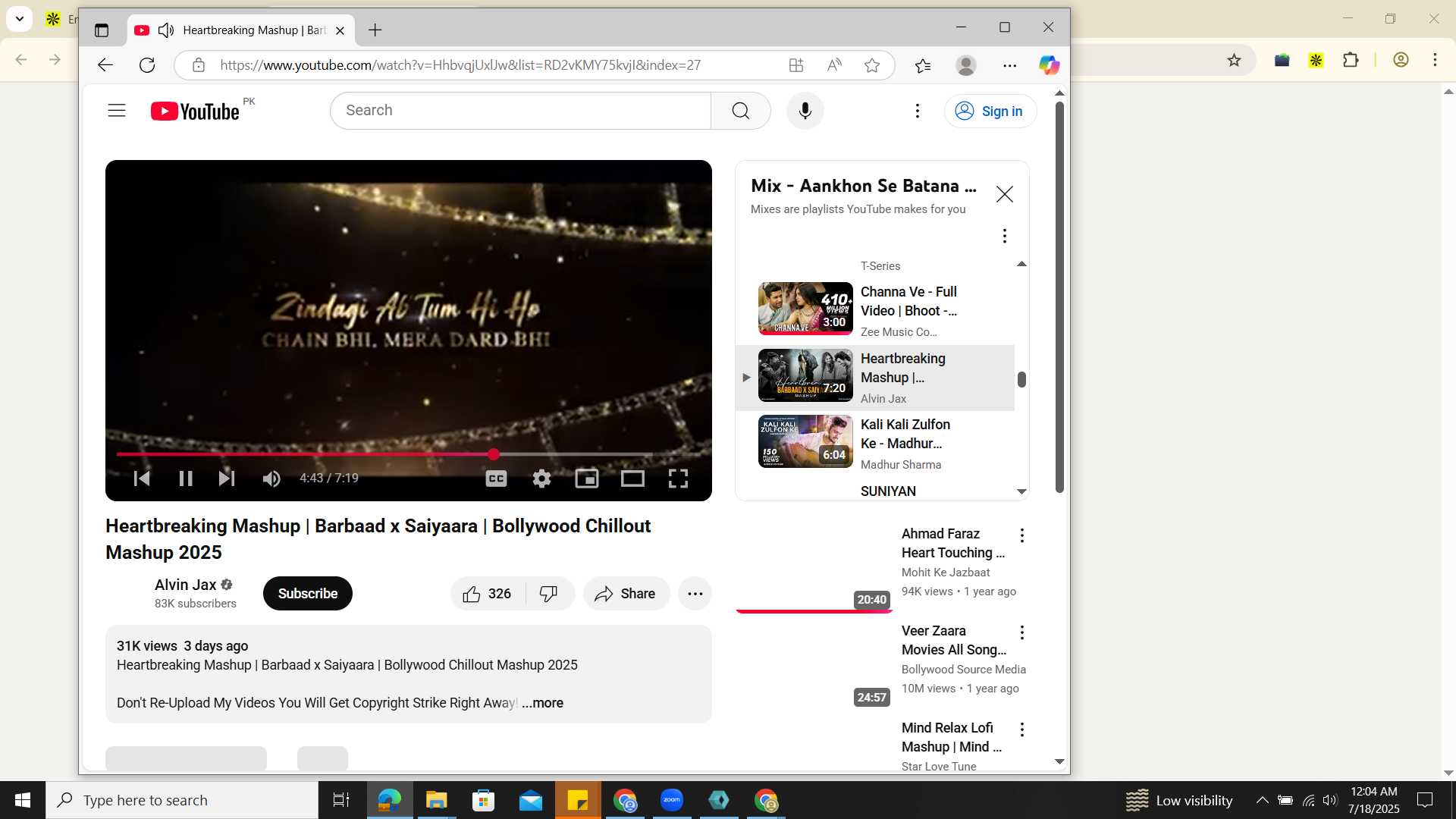Image resolution: width=1456 pixels, height=819 pixels.
Task: Open the Windows Start menu
Action: pos(23,800)
